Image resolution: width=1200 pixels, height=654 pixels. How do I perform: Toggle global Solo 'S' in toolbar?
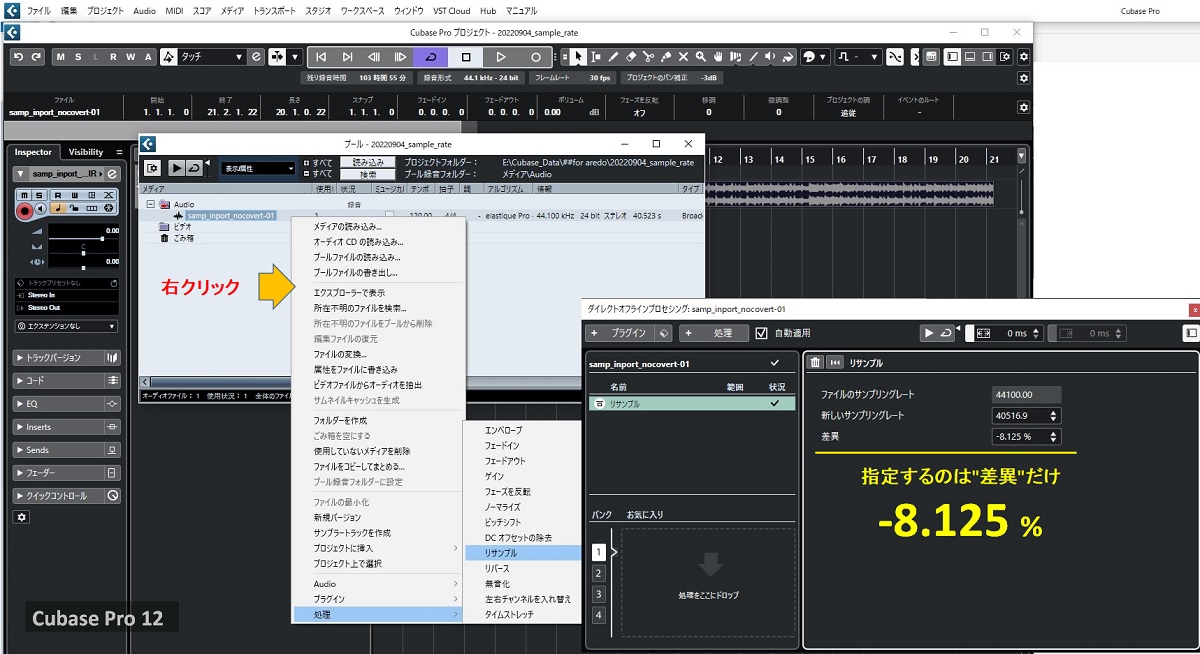78,57
